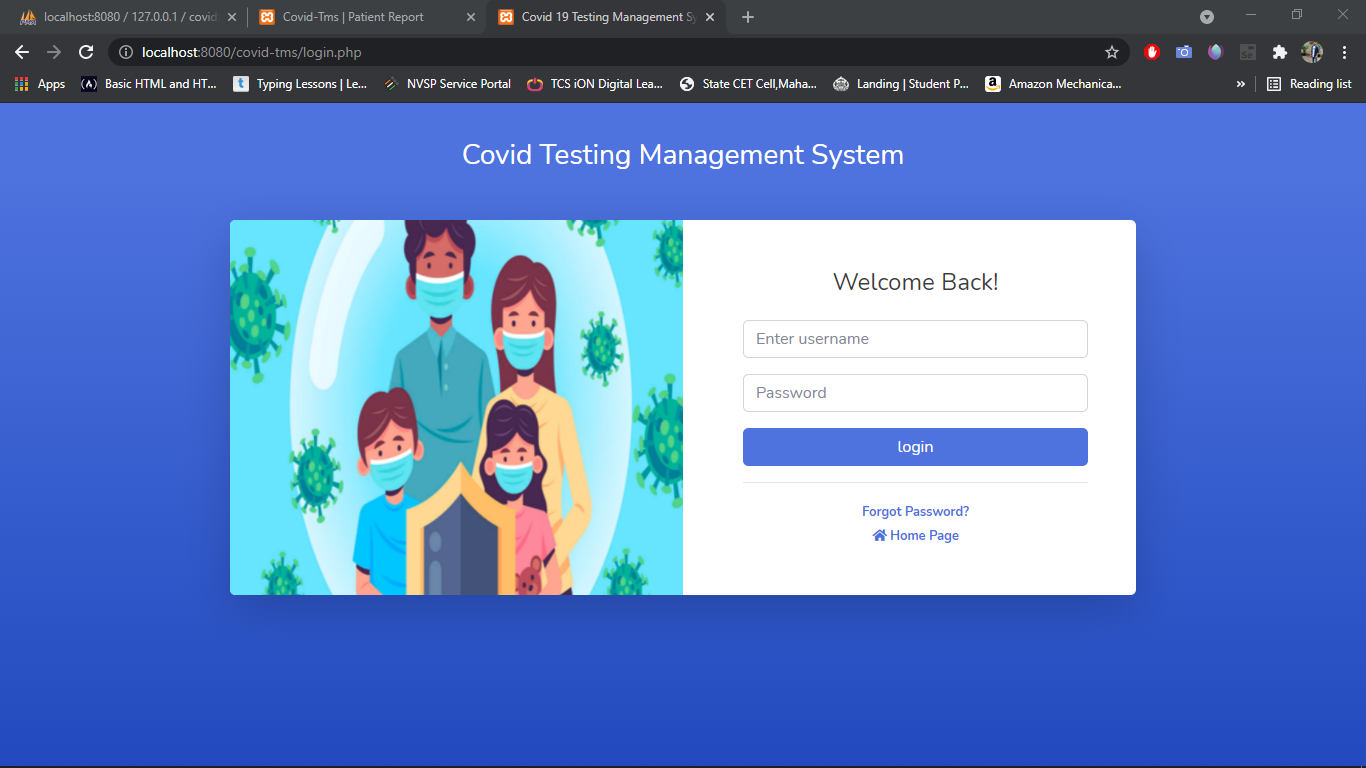Screen dimensions: 1366x768
Task: Click the Chrome profile avatar
Action: [1311, 51]
